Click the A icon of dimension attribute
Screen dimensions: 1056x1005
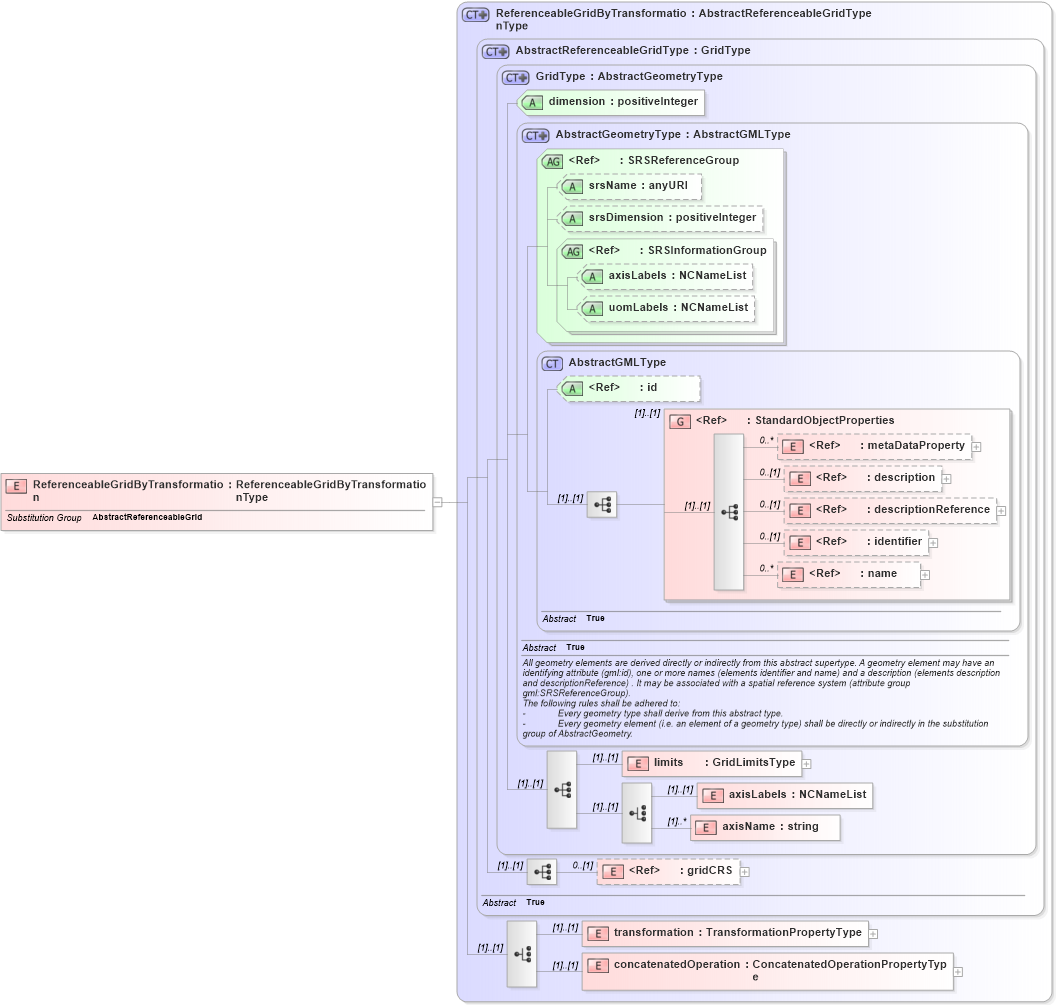coord(532,103)
